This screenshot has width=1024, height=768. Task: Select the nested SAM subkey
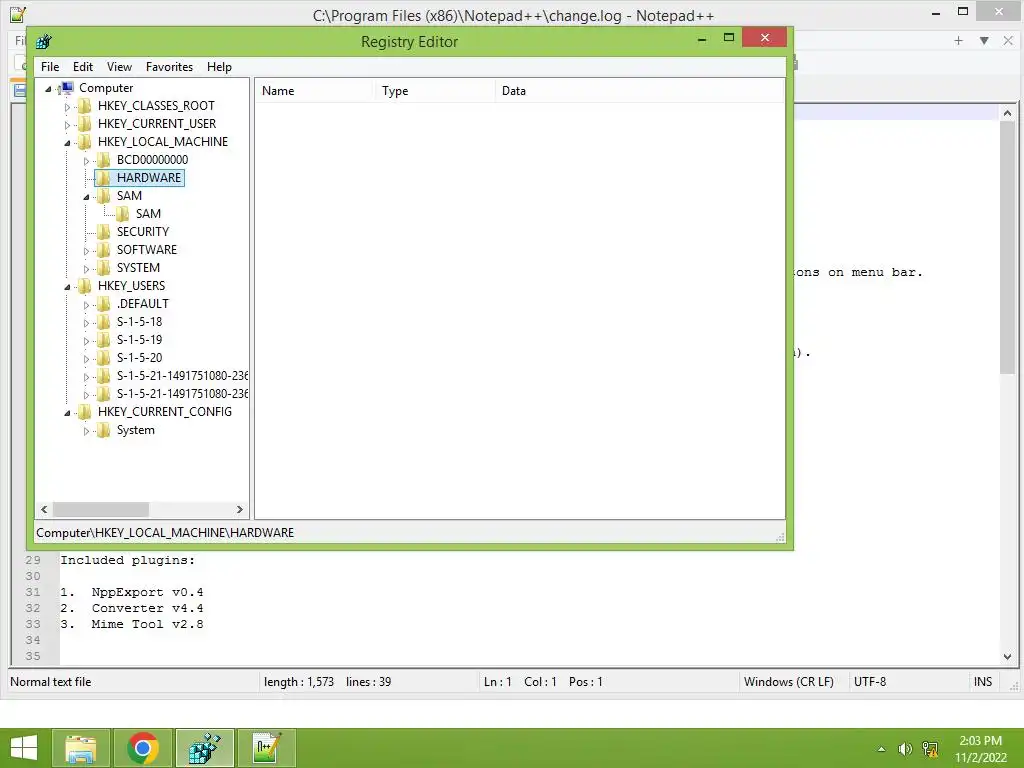(x=148, y=214)
